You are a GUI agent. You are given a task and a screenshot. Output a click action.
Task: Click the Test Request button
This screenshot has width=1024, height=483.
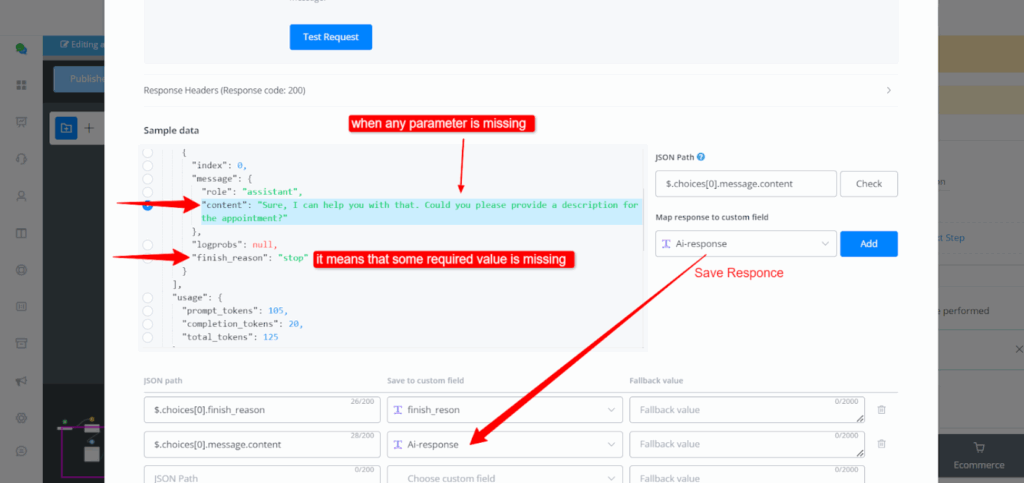[x=331, y=37]
